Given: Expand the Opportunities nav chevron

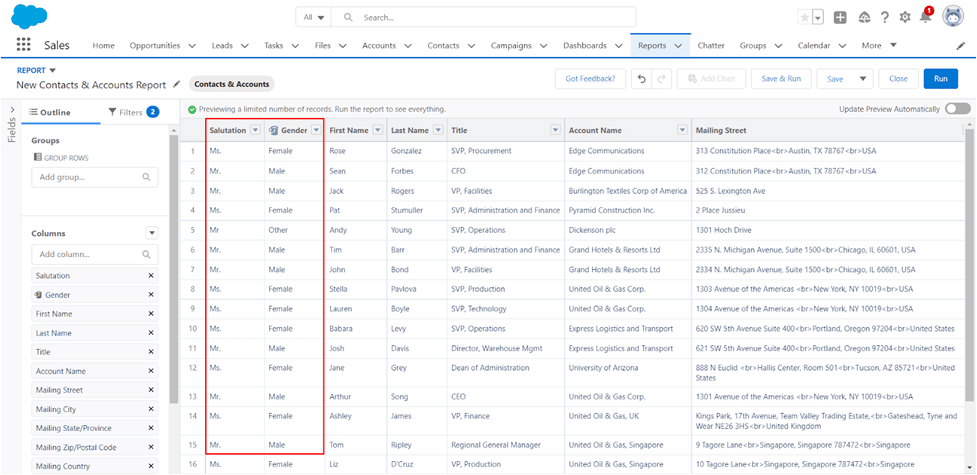Looking at the screenshot, I should 192,46.
